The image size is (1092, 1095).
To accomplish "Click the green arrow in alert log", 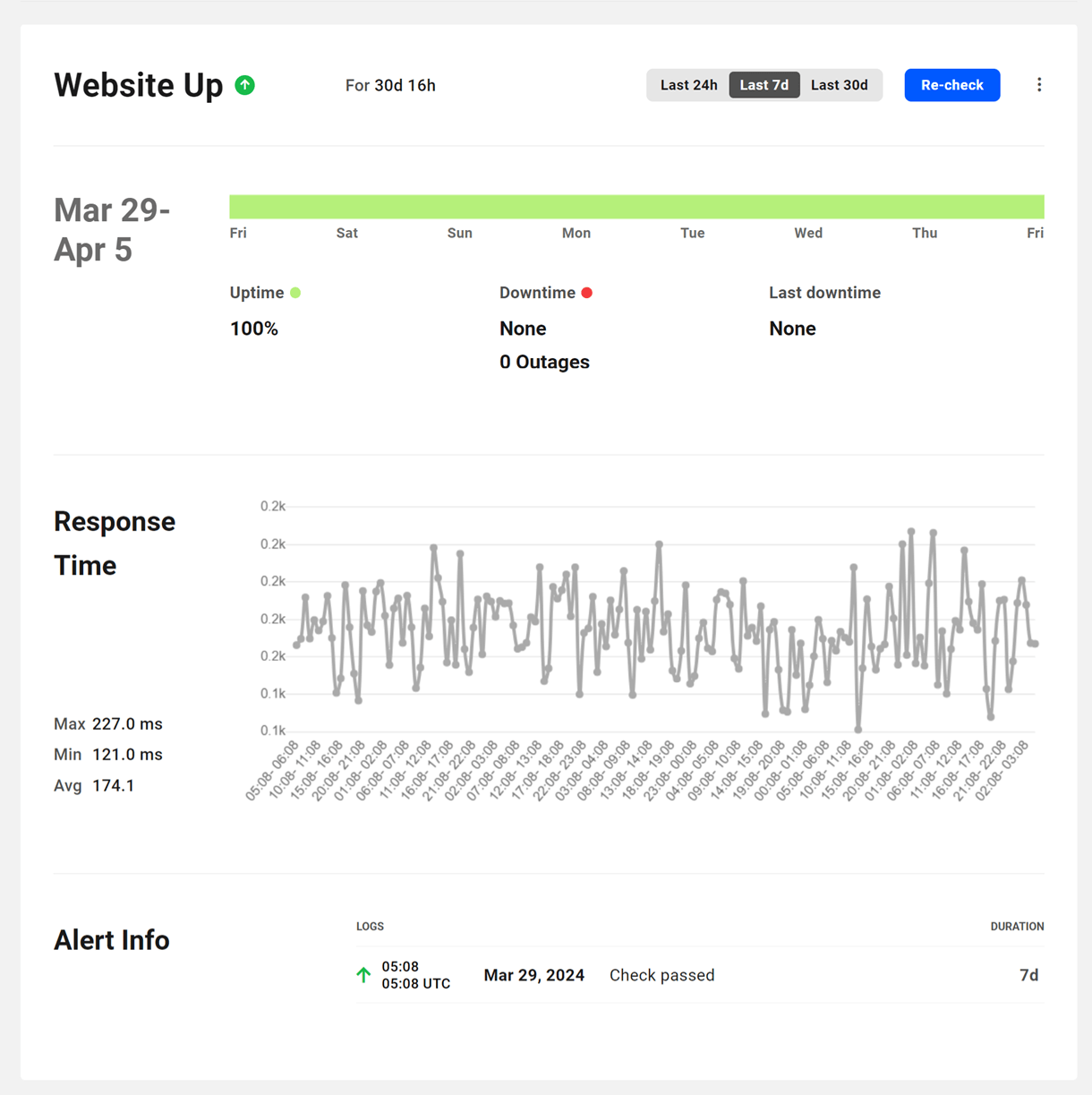I will tap(363, 975).
